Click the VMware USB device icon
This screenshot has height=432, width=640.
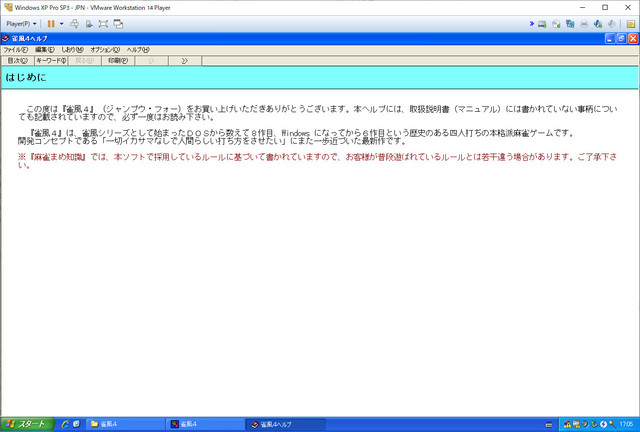tap(611, 24)
